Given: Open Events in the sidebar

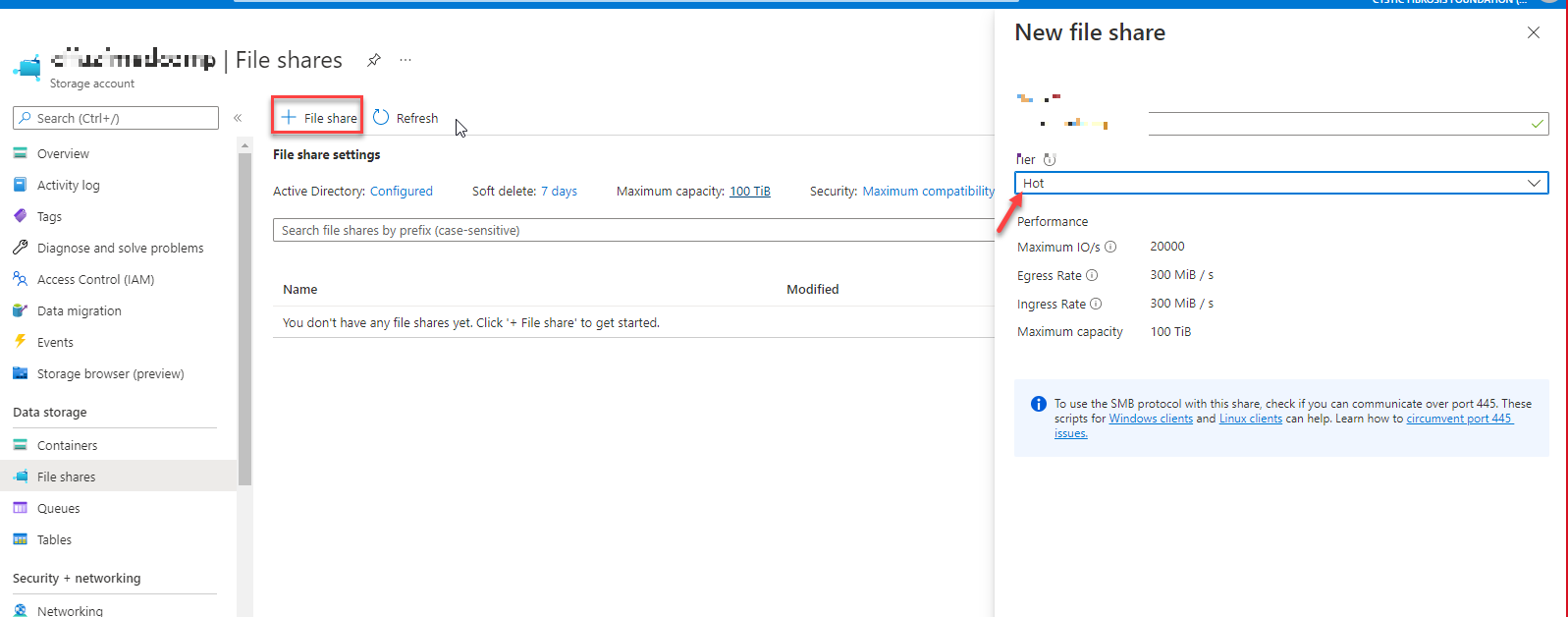Looking at the screenshot, I should [55, 342].
